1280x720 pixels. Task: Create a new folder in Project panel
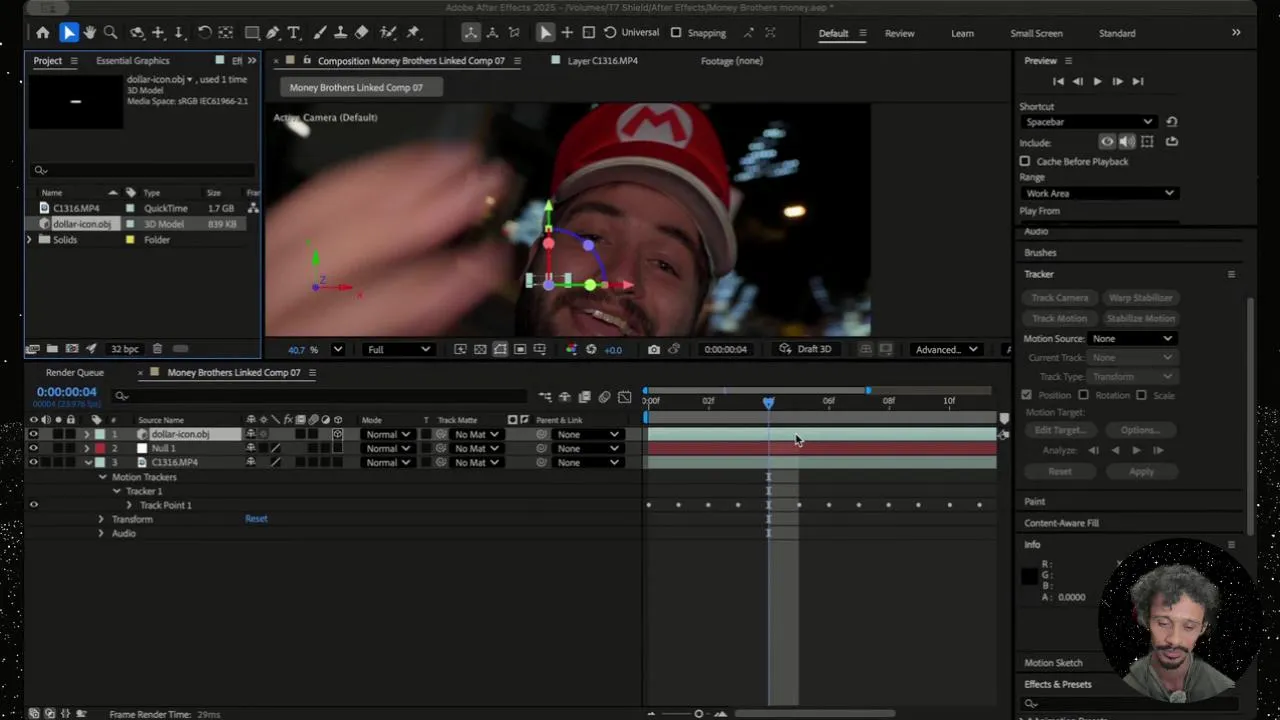pyautogui.click(x=52, y=349)
